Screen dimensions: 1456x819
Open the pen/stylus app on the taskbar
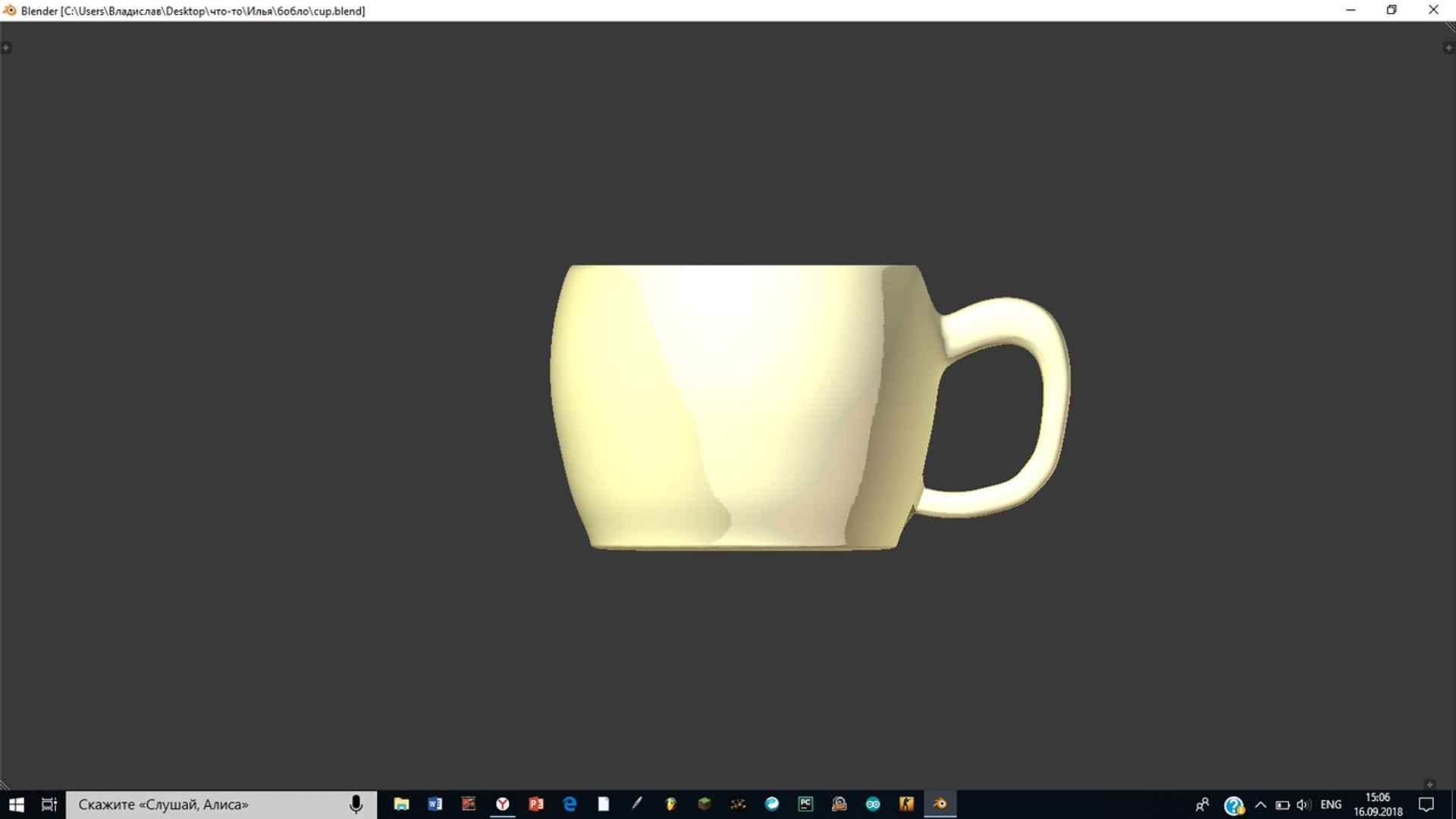(x=637, y=804)
